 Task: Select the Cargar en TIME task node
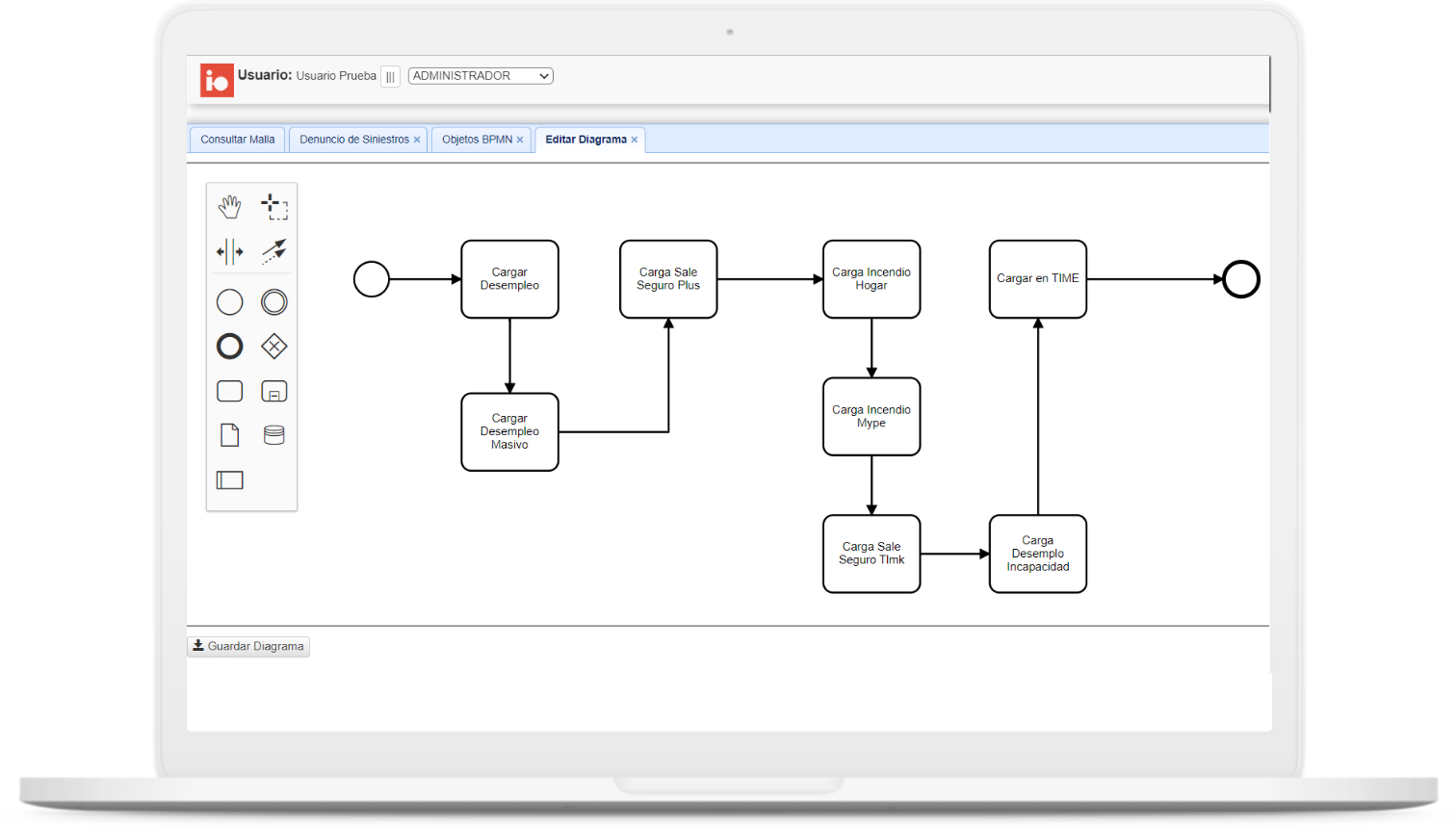1037,279
